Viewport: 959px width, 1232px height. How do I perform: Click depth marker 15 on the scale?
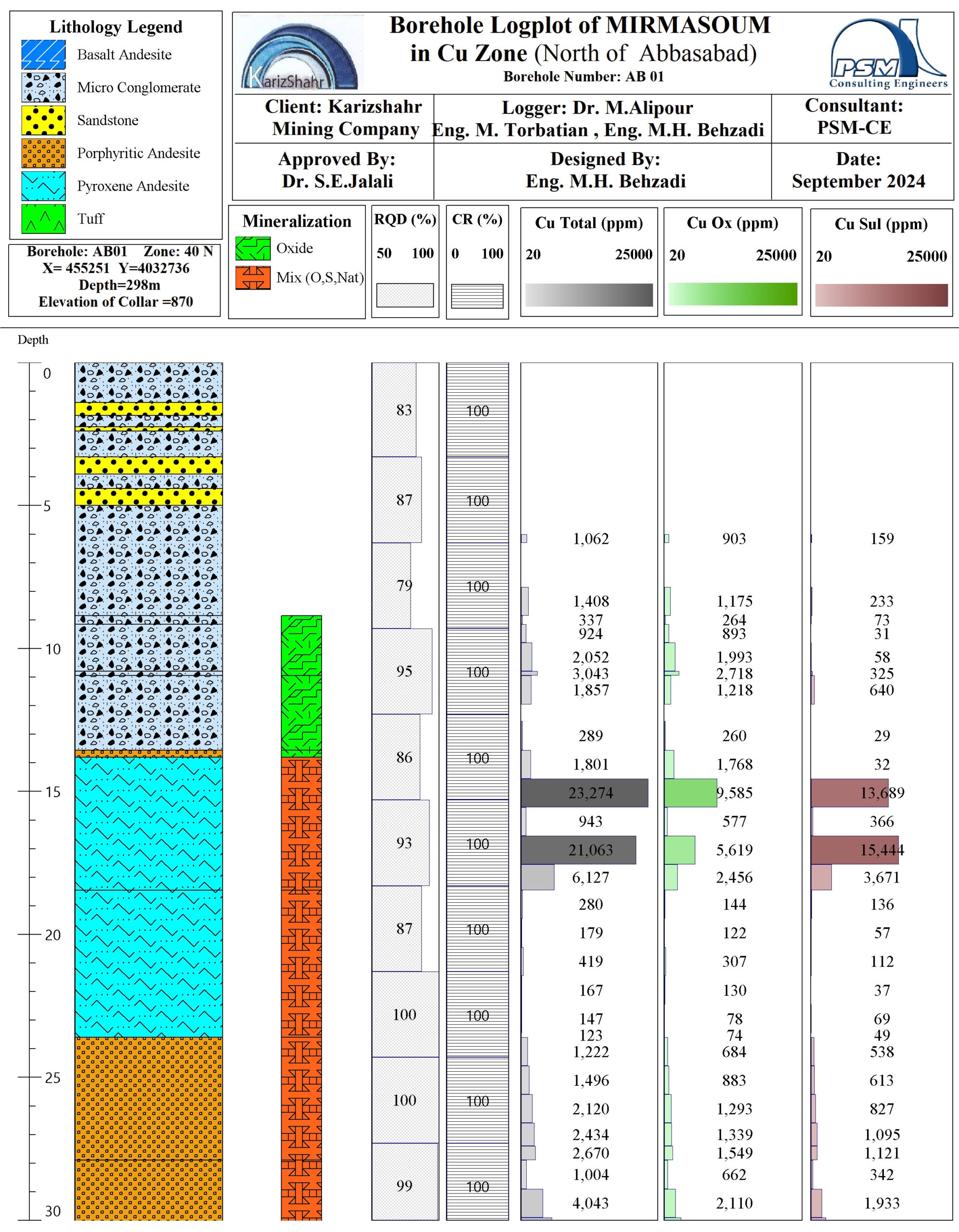pyautogui.click(x=52, y=792)
